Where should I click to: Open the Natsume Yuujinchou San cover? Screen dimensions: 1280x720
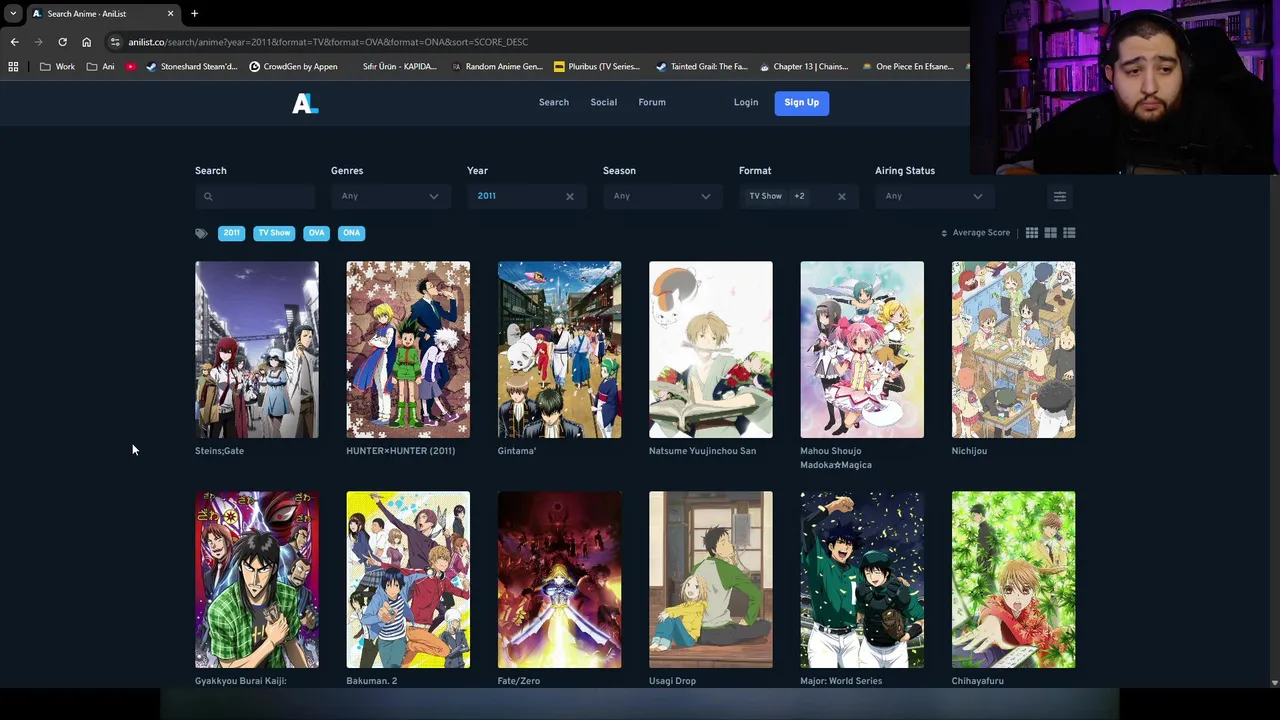tap(711, 350)
